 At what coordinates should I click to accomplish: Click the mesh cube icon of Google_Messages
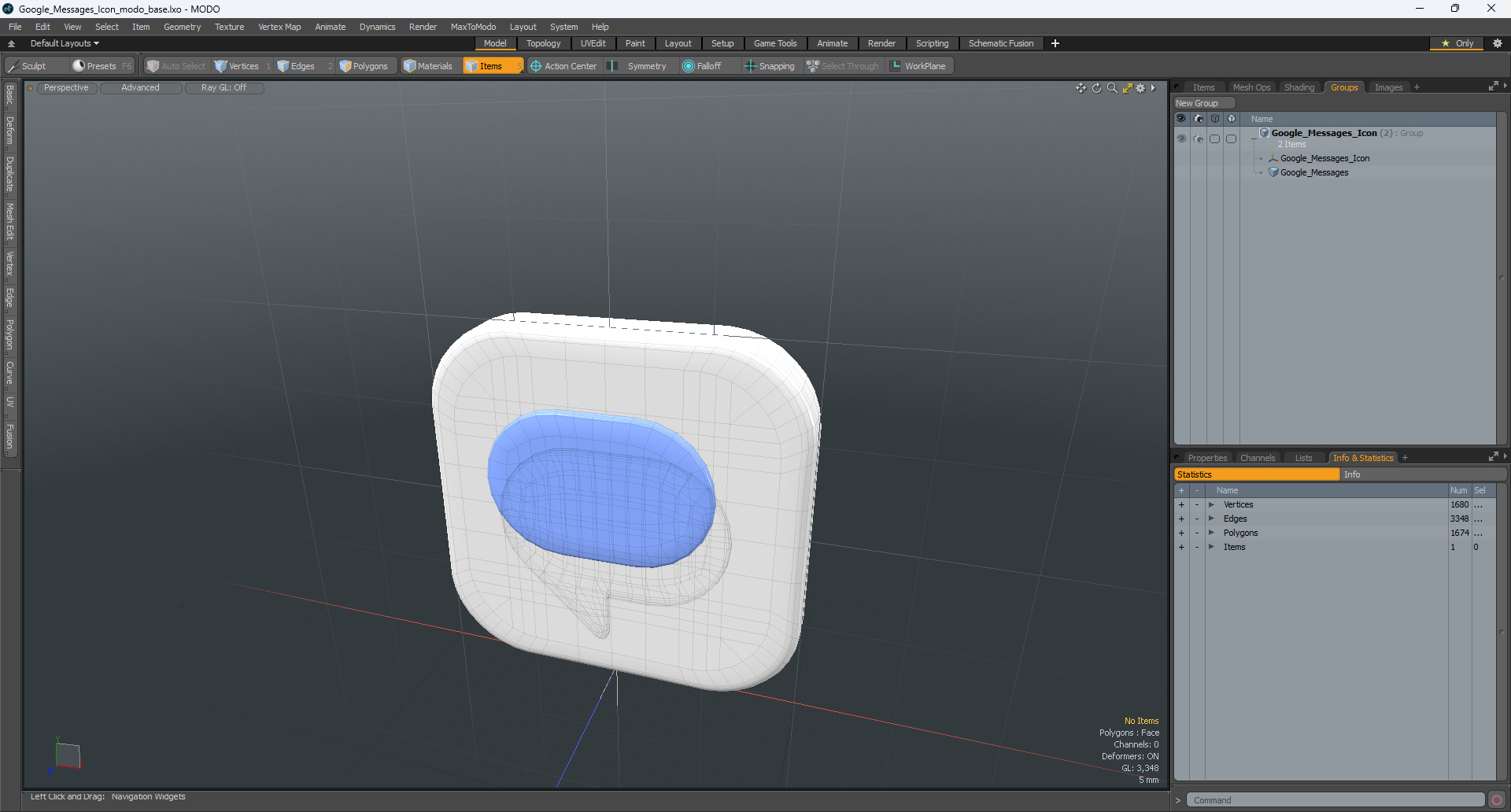click(1273, 172)
